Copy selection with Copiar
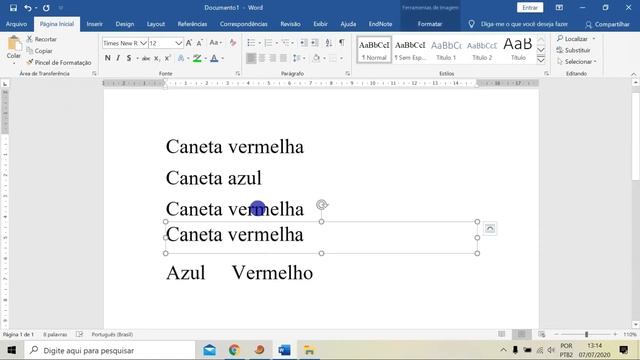Image resolution: width=640 pixels, height=360 pixels. [x=40, y=51]
